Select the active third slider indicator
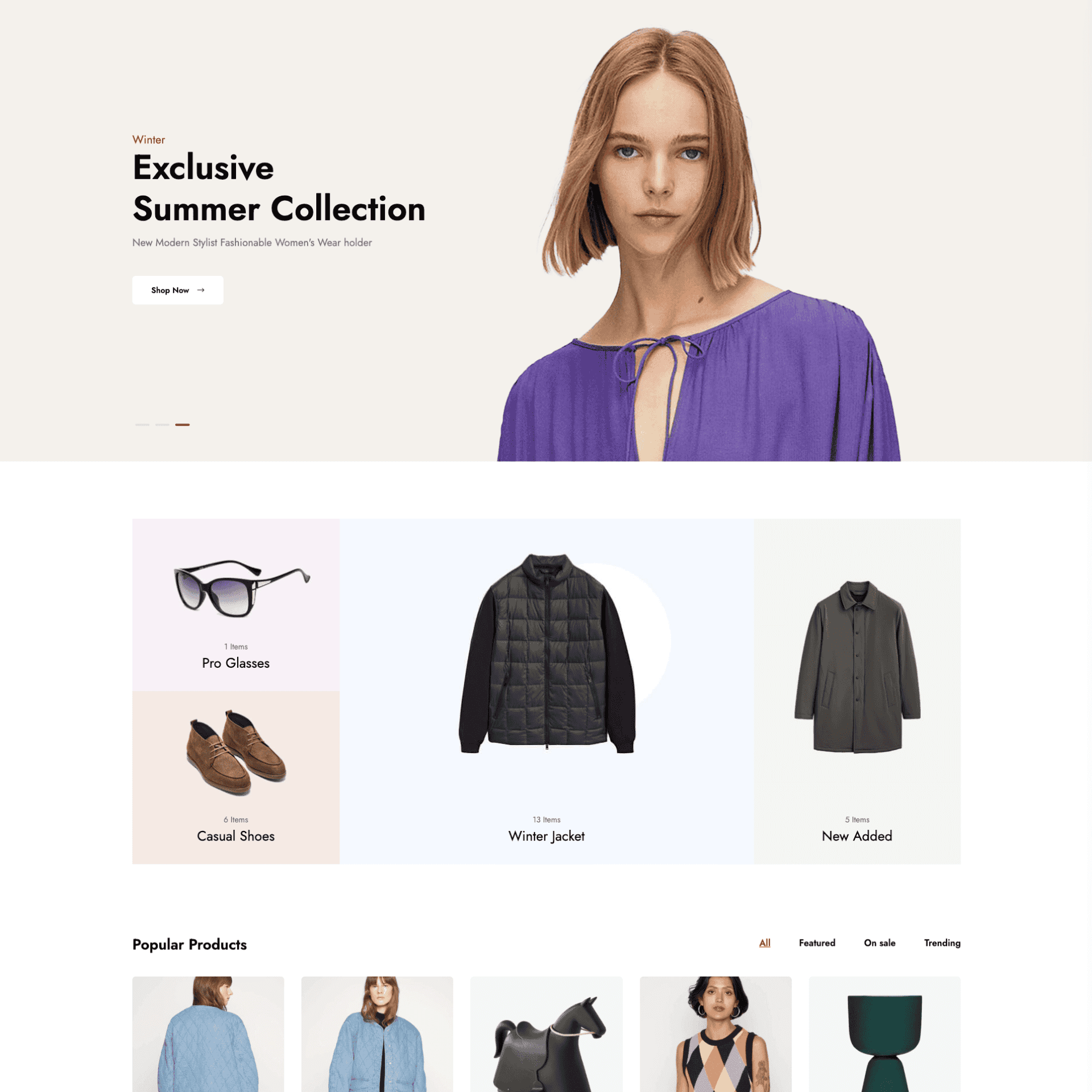Image resolution: width=1092 pixels, height=1092 pixels. 183,425
